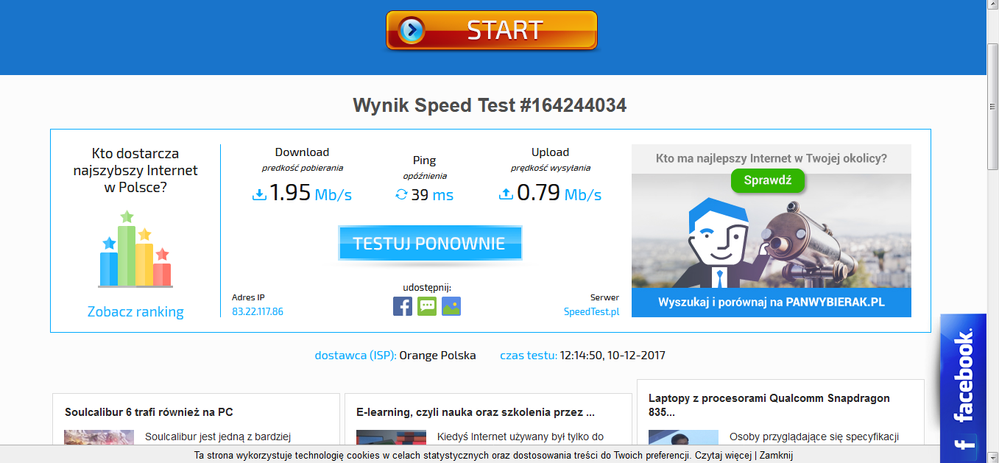Open the PANWYBIERAK.PL banner link
The image size is (999, 463).
[x=771, y=302]
